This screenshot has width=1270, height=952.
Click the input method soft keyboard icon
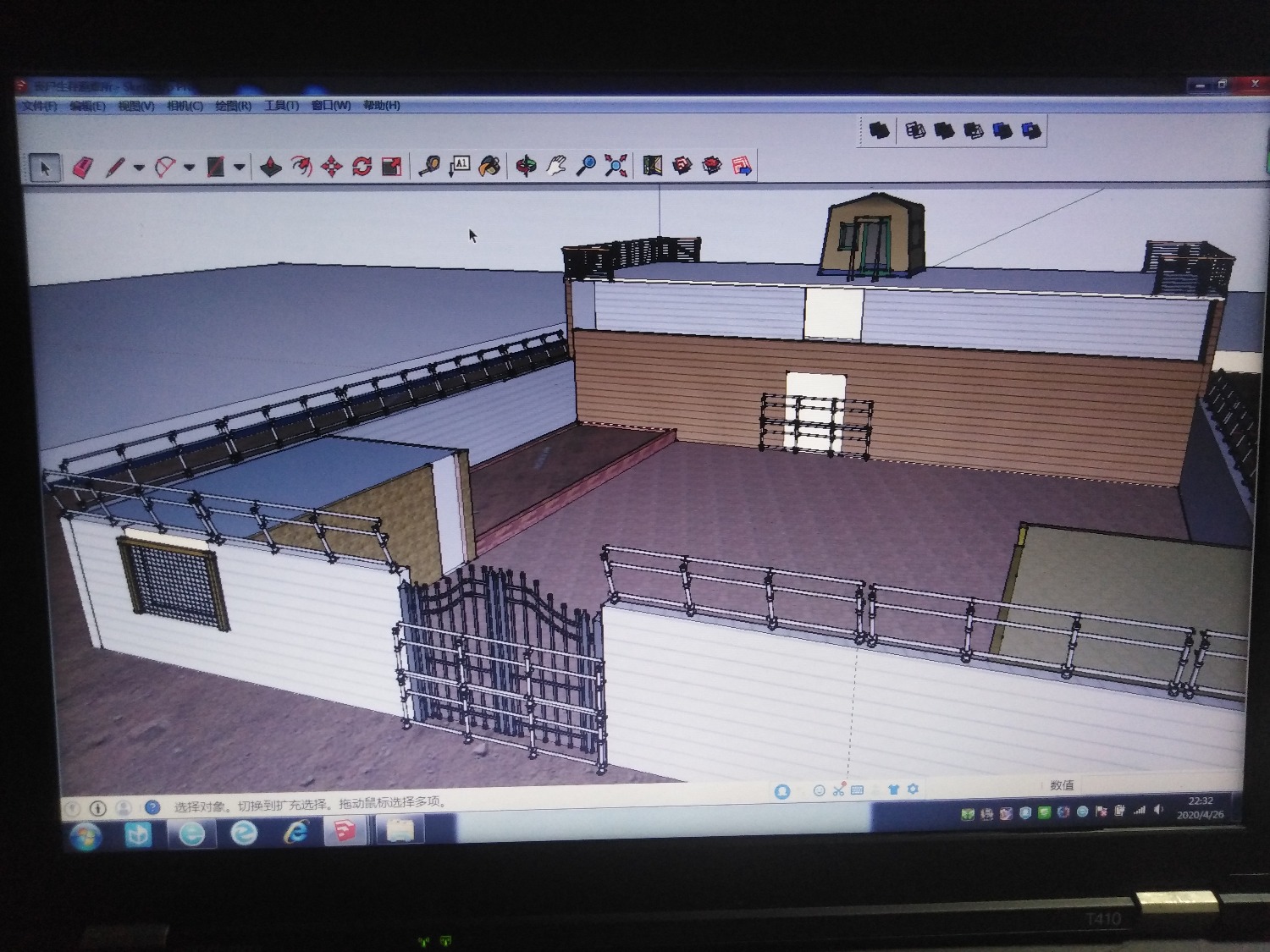pyautogui.click(x=857, y=790)
